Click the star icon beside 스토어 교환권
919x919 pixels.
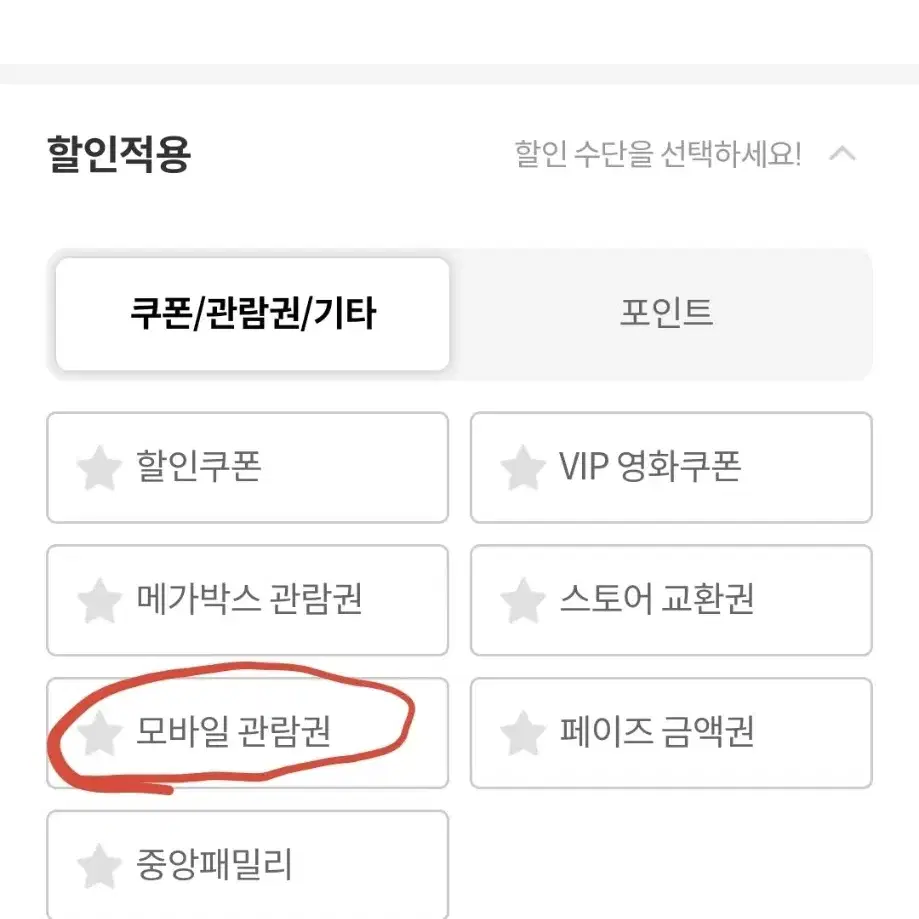(523, 600)
